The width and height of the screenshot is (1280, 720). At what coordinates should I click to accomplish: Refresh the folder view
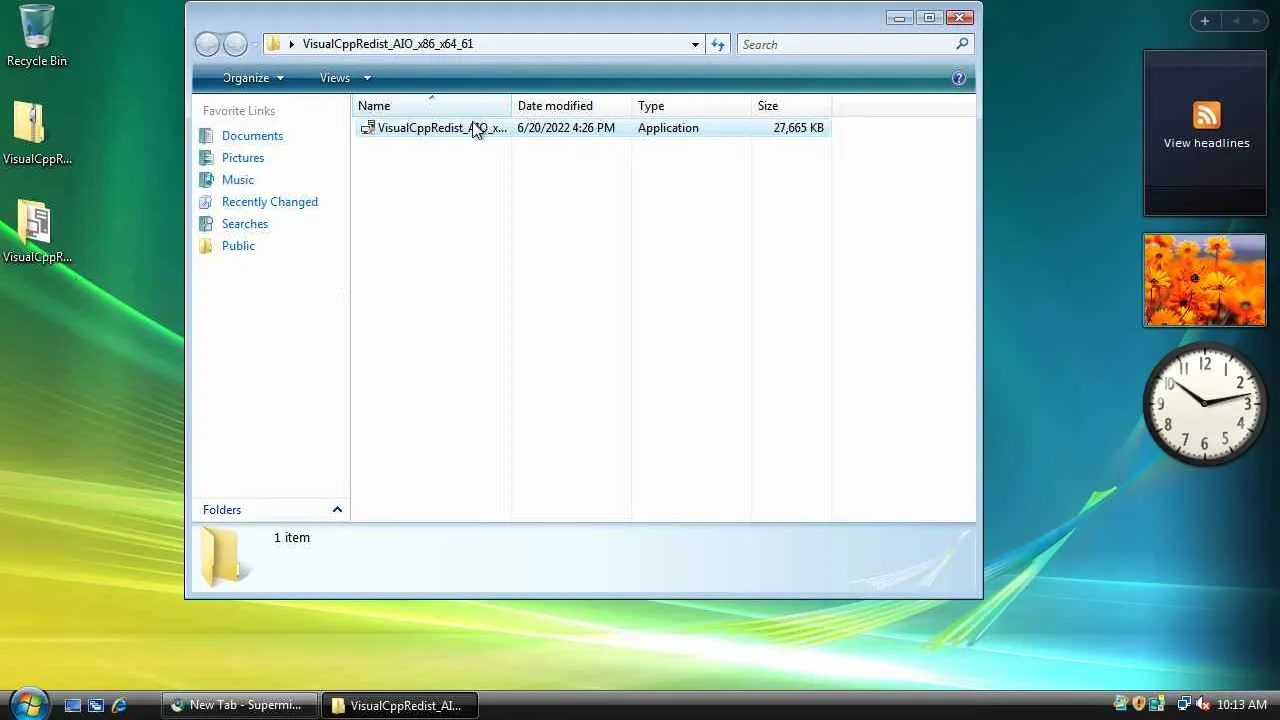717,44
